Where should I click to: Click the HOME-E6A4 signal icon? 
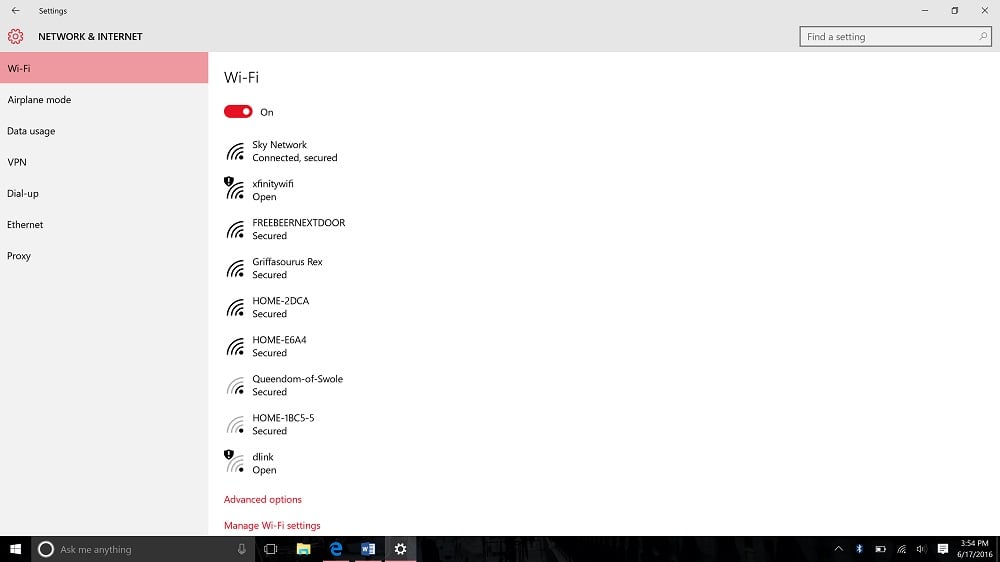235,346
